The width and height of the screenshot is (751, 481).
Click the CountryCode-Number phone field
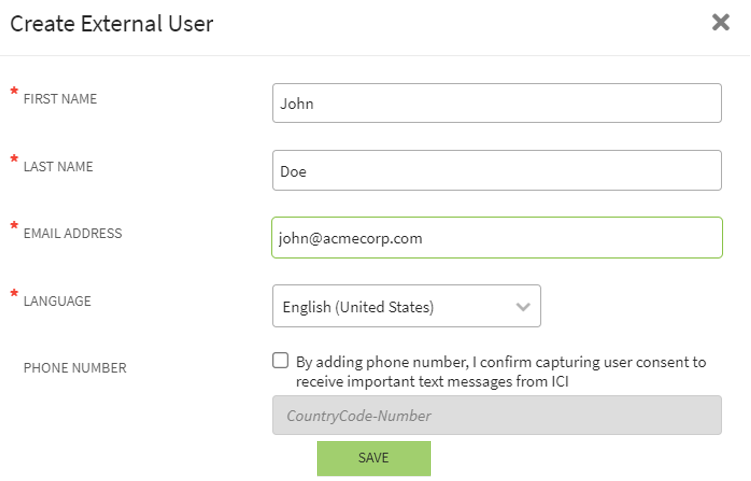pos(496,415)
